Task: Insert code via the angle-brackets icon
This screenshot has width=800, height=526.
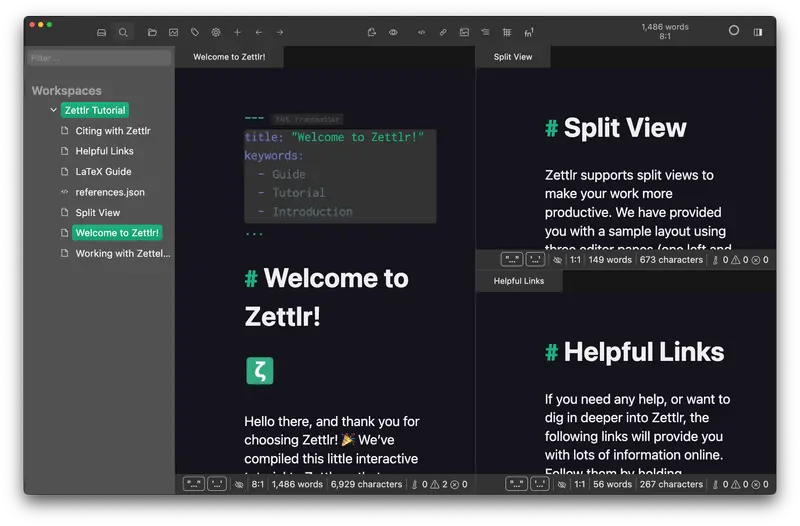Action: pyautogui.click(x=421, y=32)
